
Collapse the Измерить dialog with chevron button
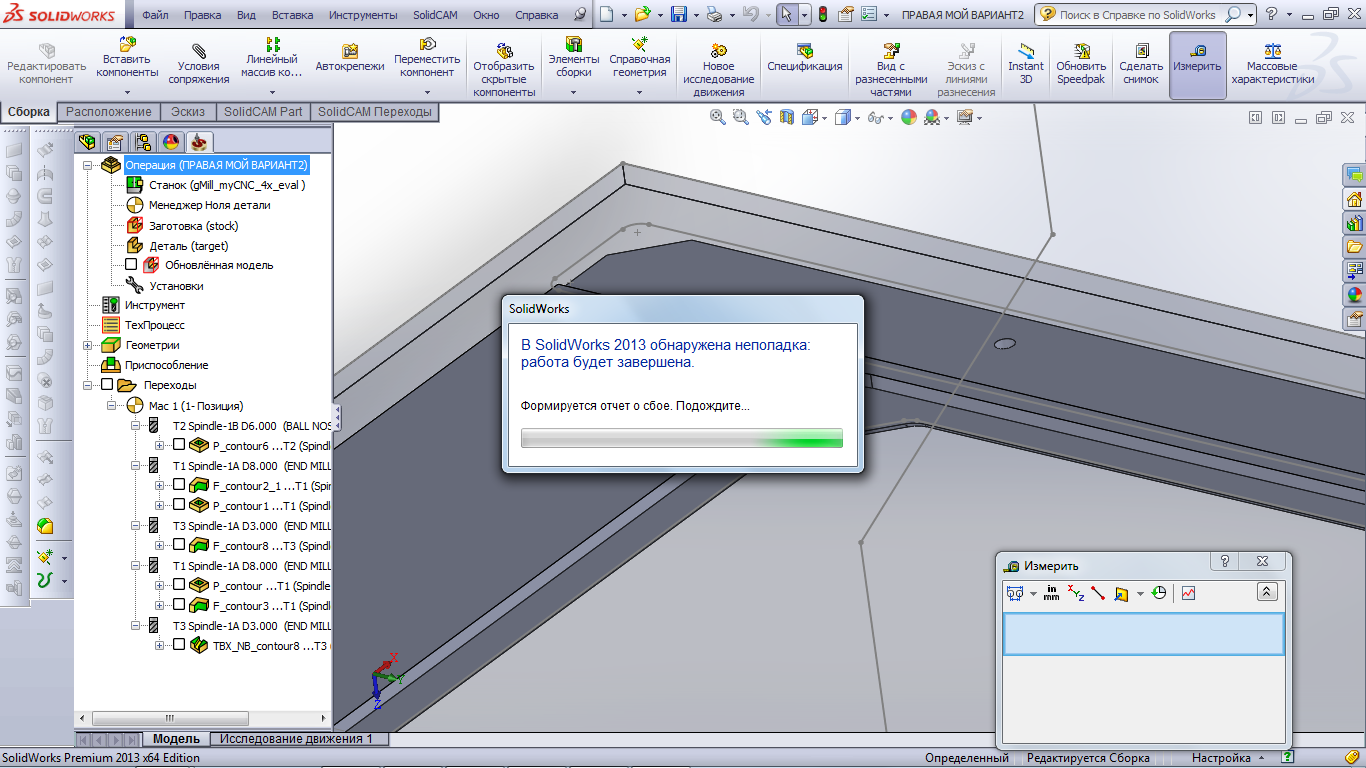coord(1266,592)
